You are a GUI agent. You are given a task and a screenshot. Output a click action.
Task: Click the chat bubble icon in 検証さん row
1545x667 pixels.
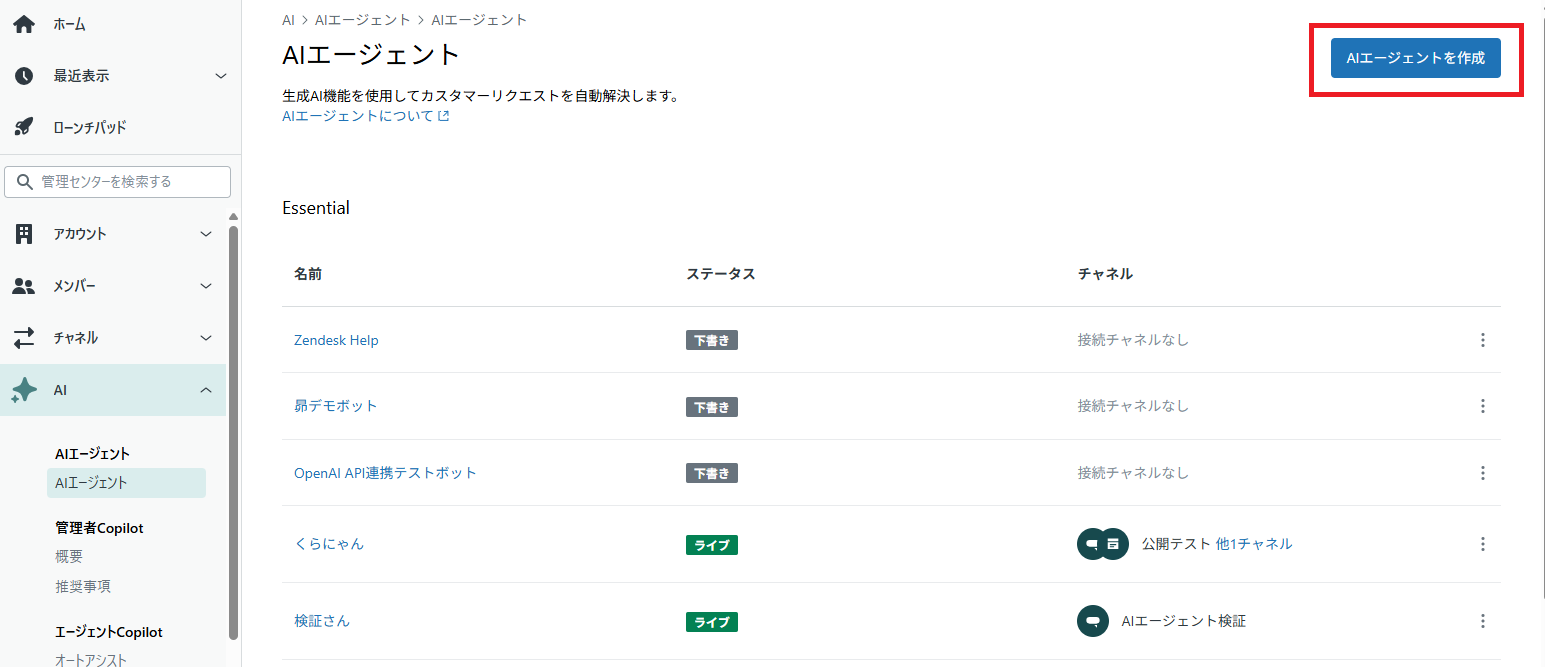[x=1093, y=620]
